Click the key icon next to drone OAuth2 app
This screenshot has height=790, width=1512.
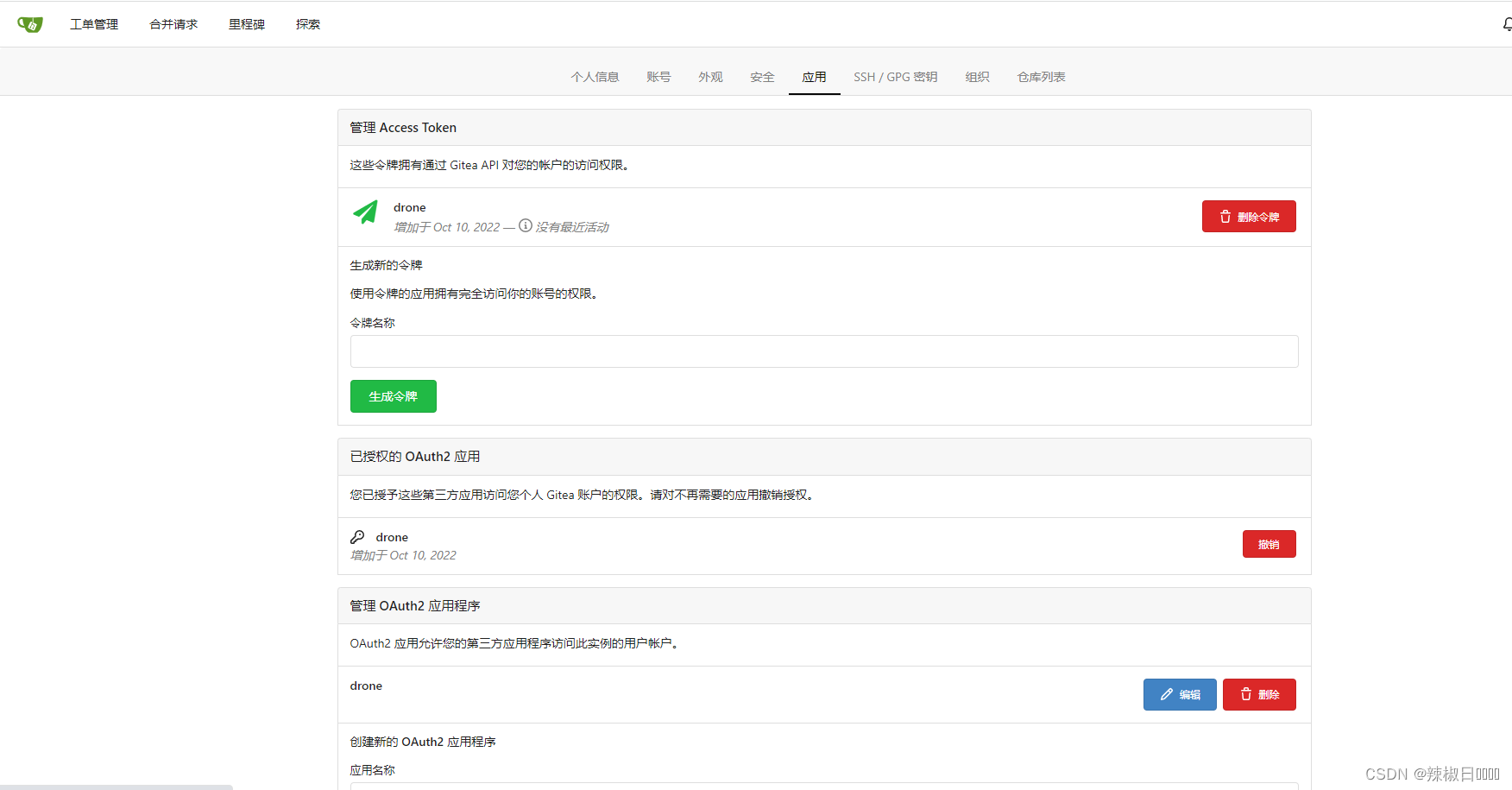(x=357, y=536)
